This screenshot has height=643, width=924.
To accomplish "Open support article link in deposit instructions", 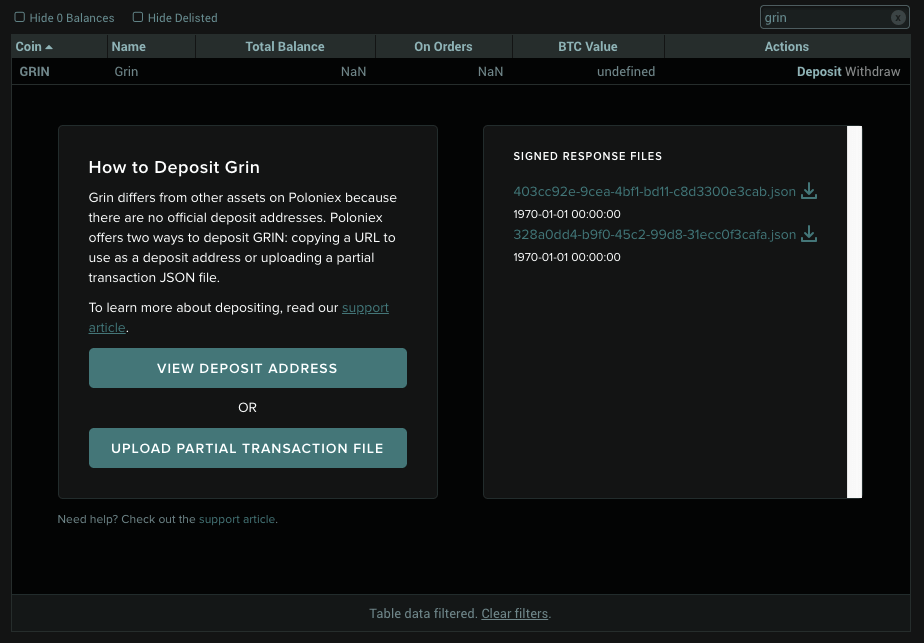I will pos(365,308).
